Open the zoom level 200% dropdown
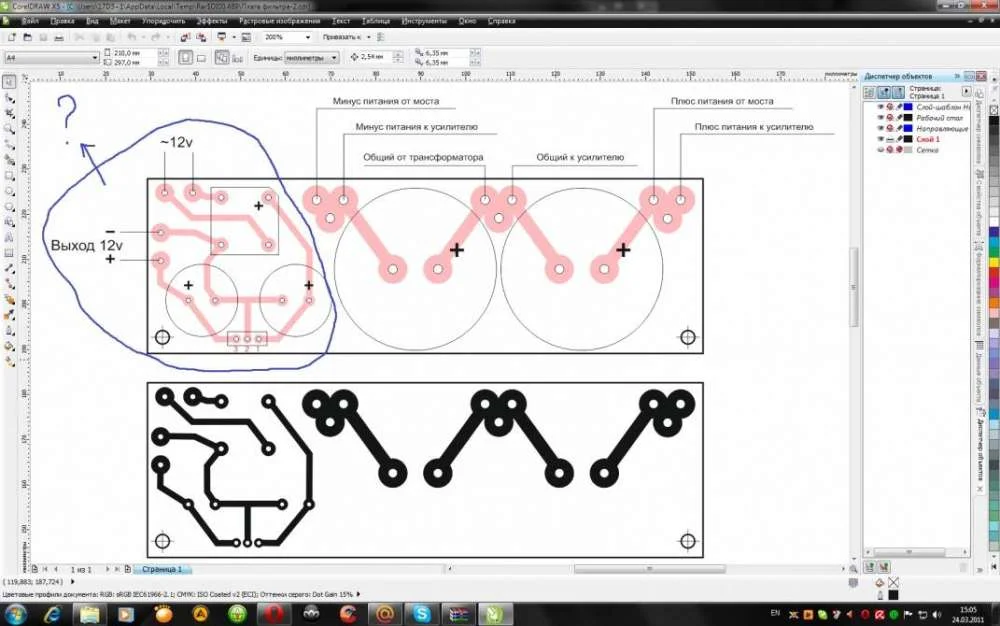The height and width of the screenshot is (626, 1000). point(308,38)
